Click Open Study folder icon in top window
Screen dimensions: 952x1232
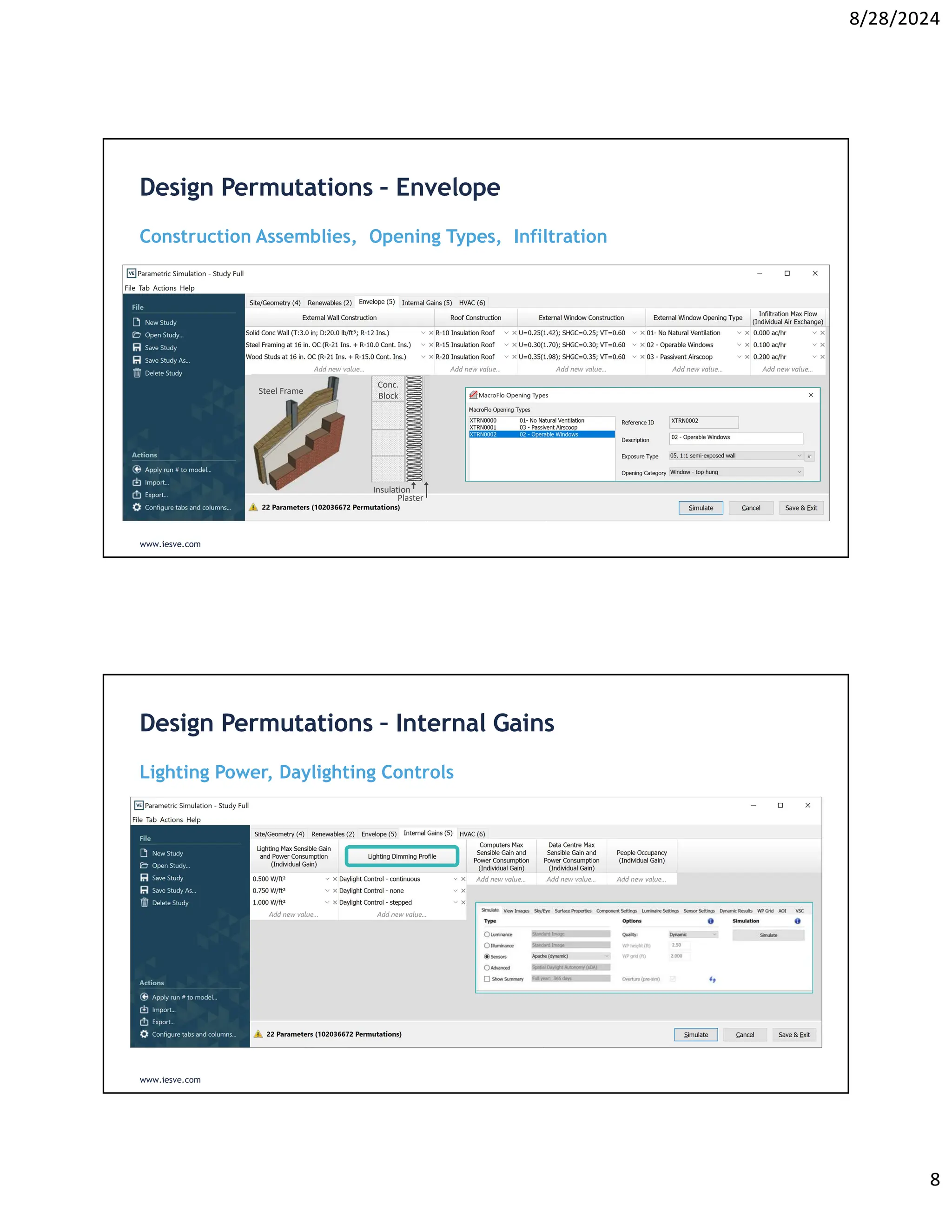[x=137, y=335]
